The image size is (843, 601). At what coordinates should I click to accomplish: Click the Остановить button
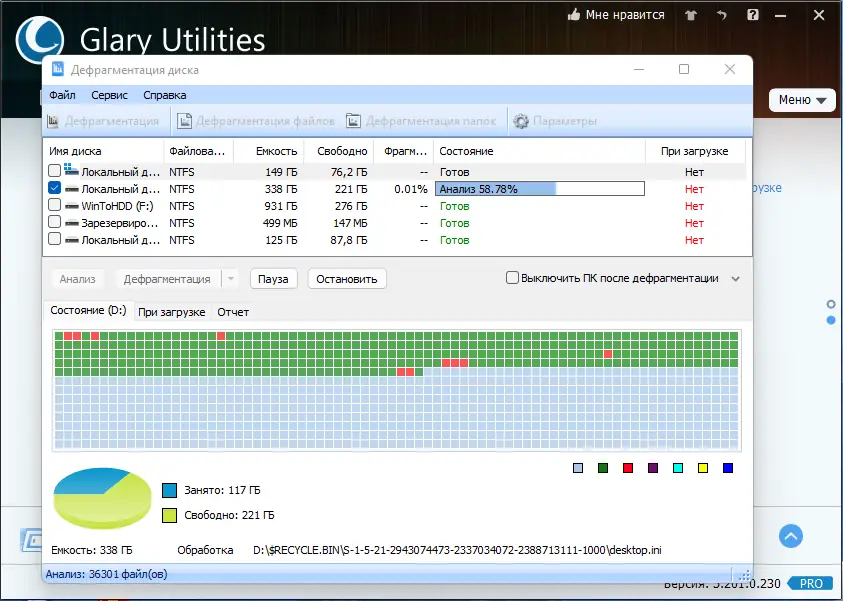347,279
